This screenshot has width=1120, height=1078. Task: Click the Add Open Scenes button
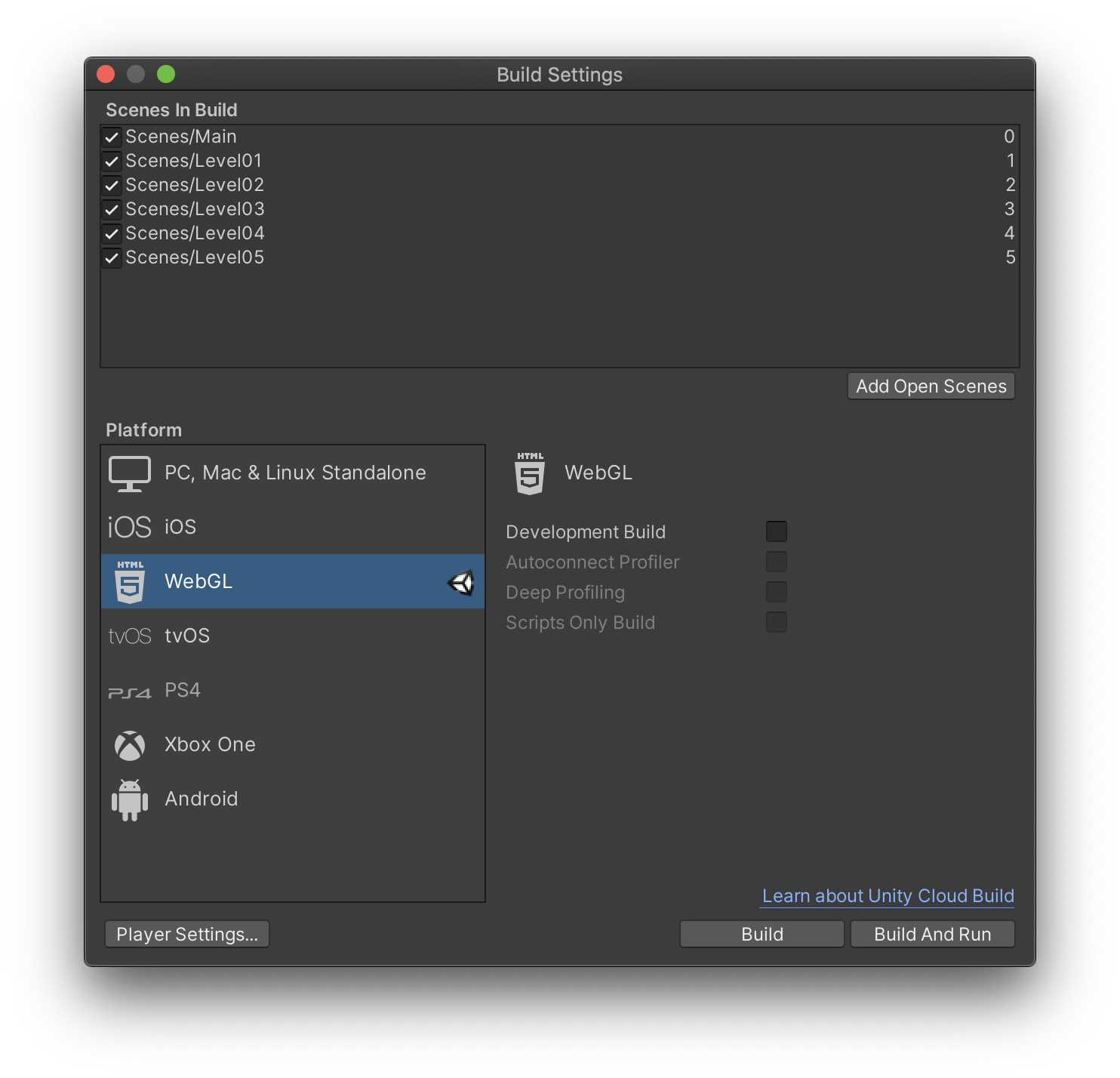(x=931, y=386)
